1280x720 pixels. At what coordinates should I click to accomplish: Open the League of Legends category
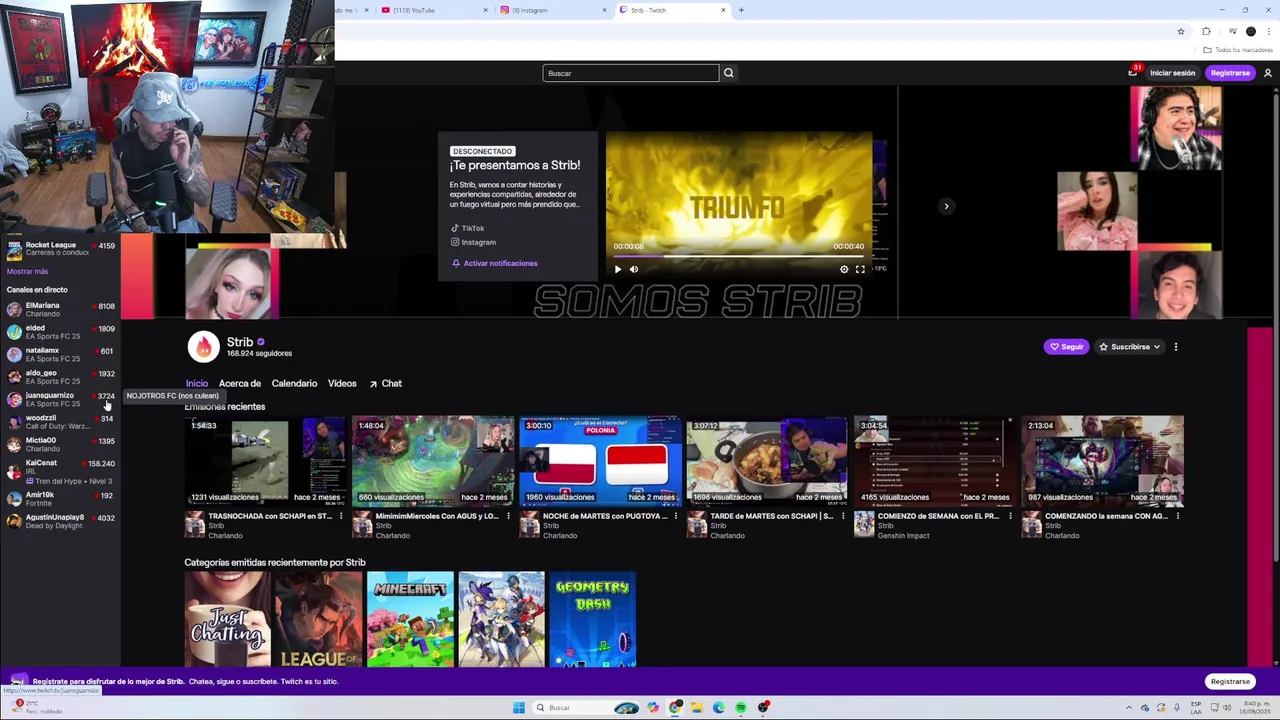point(319,619)
